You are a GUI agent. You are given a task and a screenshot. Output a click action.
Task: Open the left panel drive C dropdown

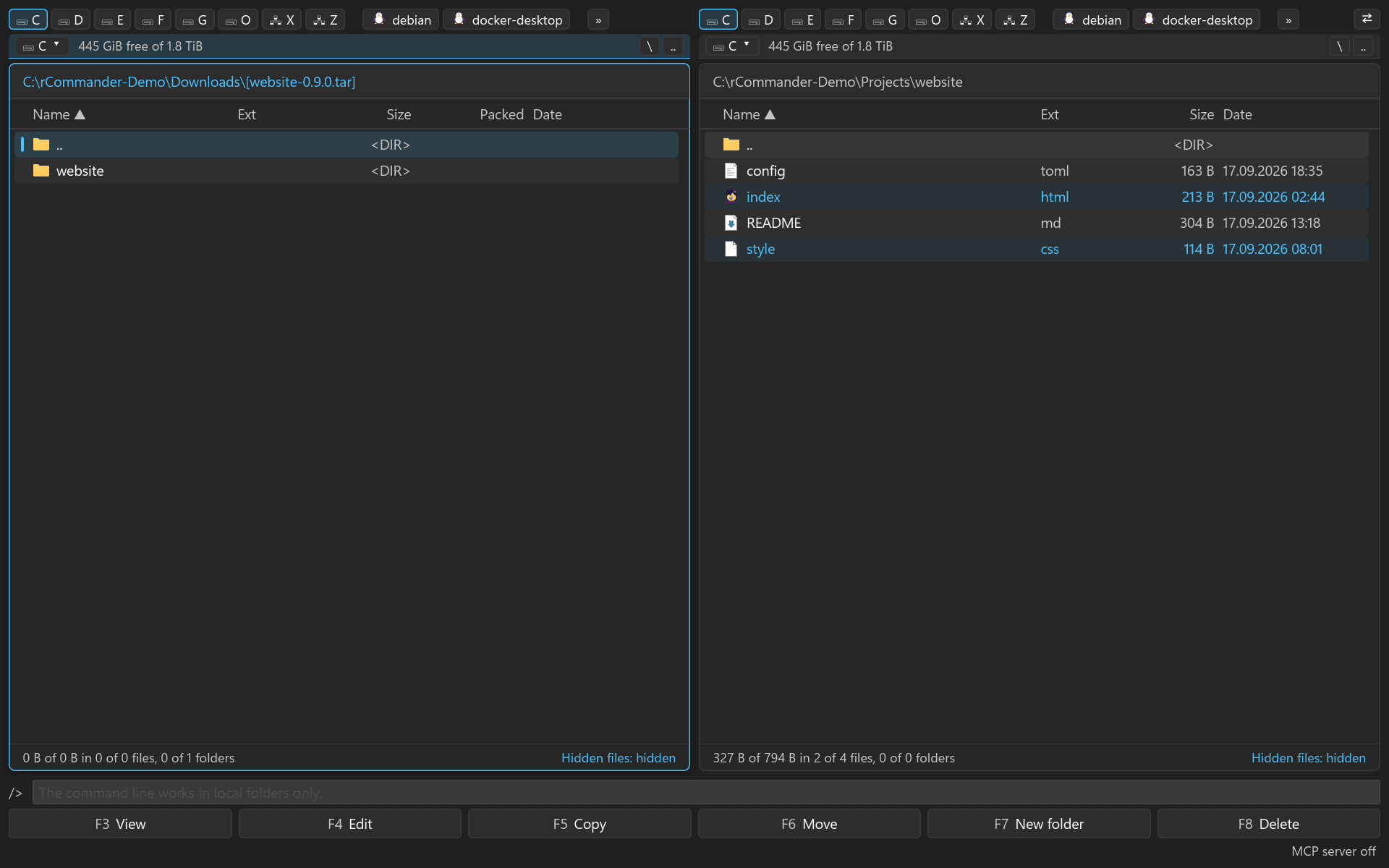pyautogui.click(x=42, y=46)
